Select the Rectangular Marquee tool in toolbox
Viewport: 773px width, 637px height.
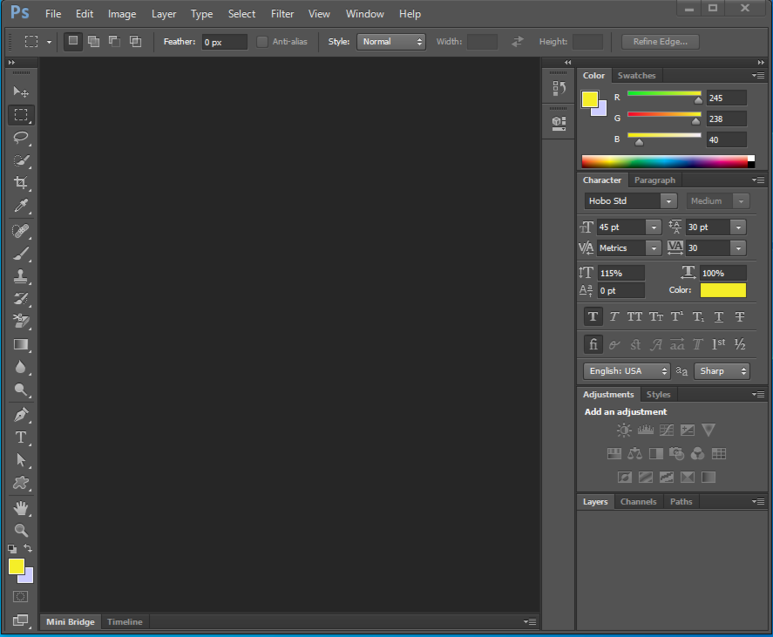pos(21,115)
